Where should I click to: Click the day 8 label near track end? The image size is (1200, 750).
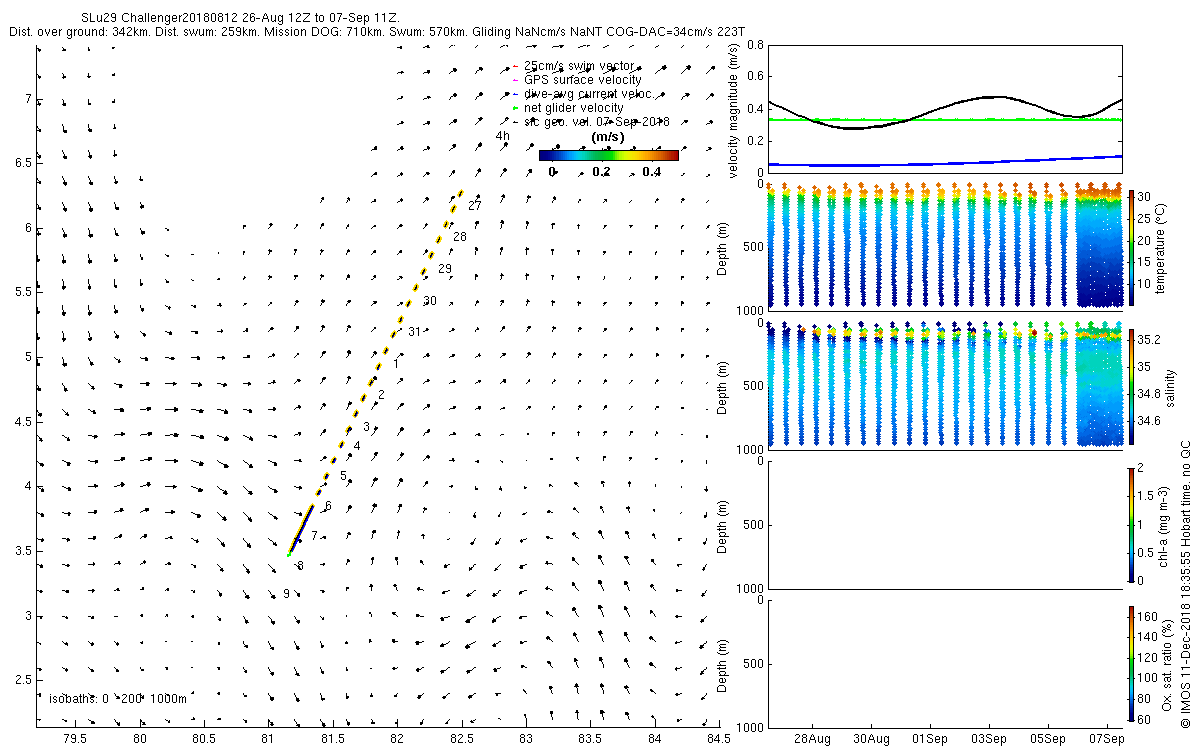click(299, 566)
